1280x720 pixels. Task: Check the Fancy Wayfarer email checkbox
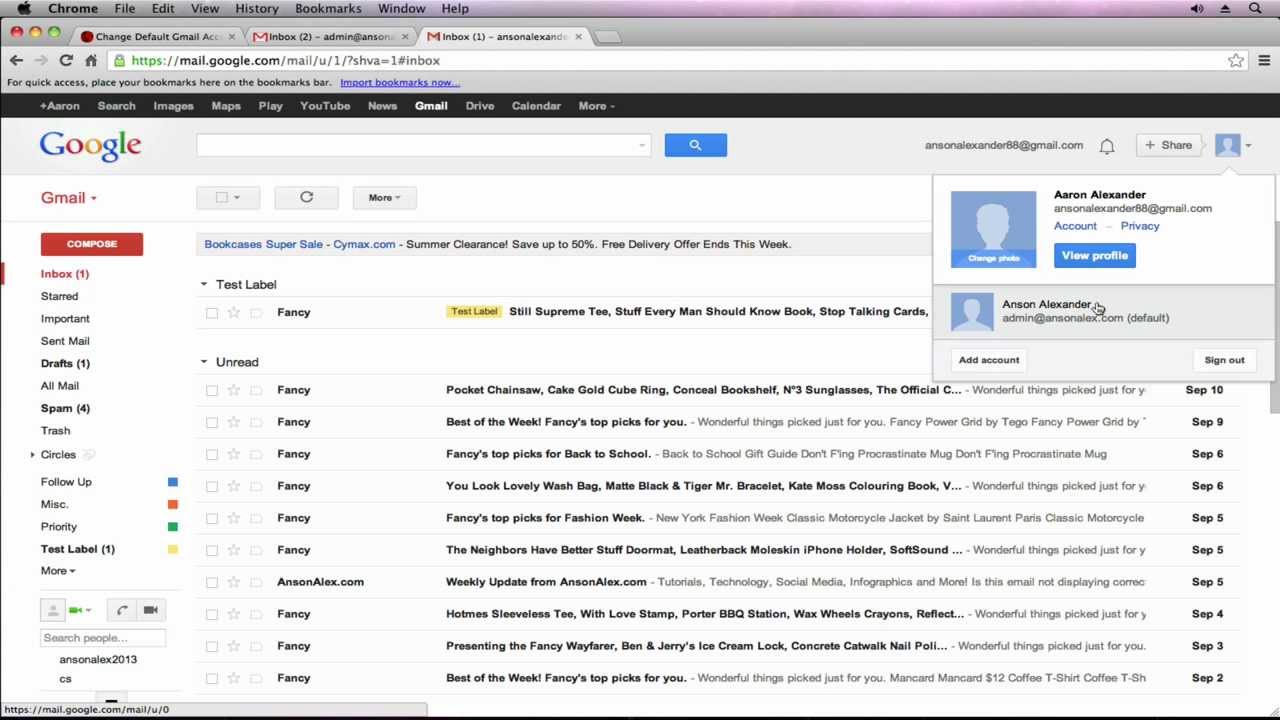(212, 646)
